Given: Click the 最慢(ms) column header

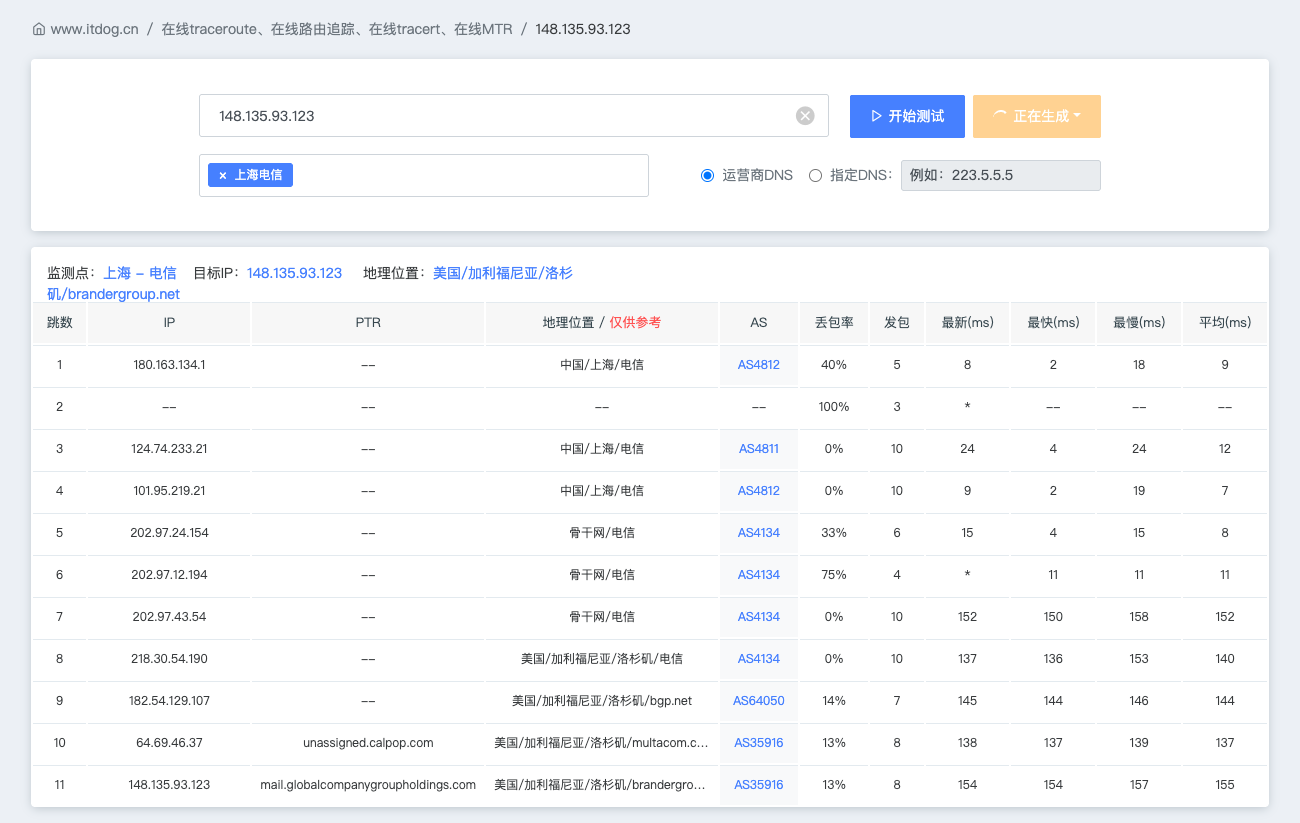Looking at the screenshot, I should pyautogui.click(x=1139, y=323).
